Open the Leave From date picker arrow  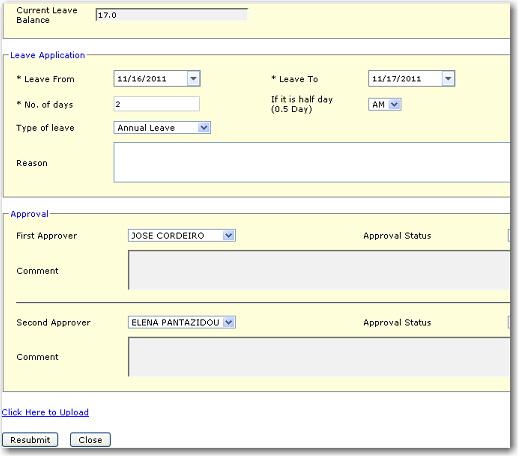[x=193, y=79]
